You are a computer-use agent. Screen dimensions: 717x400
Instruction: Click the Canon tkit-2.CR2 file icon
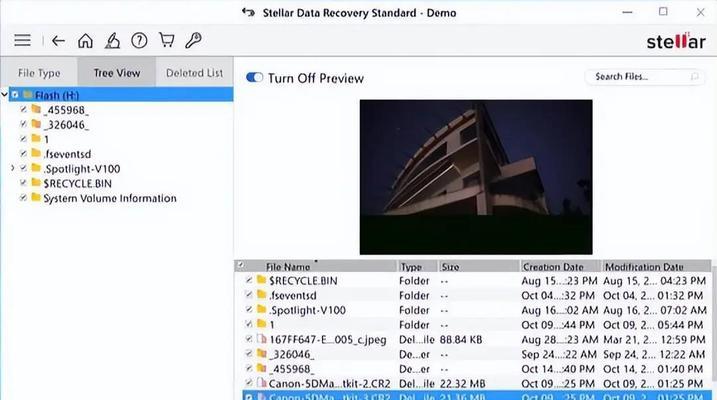(x=262, y=383)
